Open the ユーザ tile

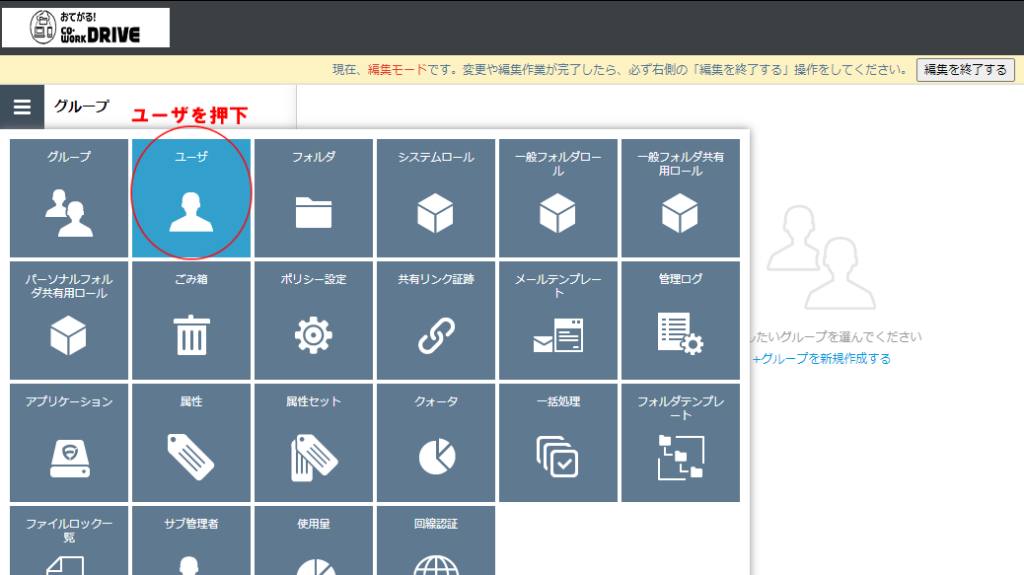coord(191,198)
